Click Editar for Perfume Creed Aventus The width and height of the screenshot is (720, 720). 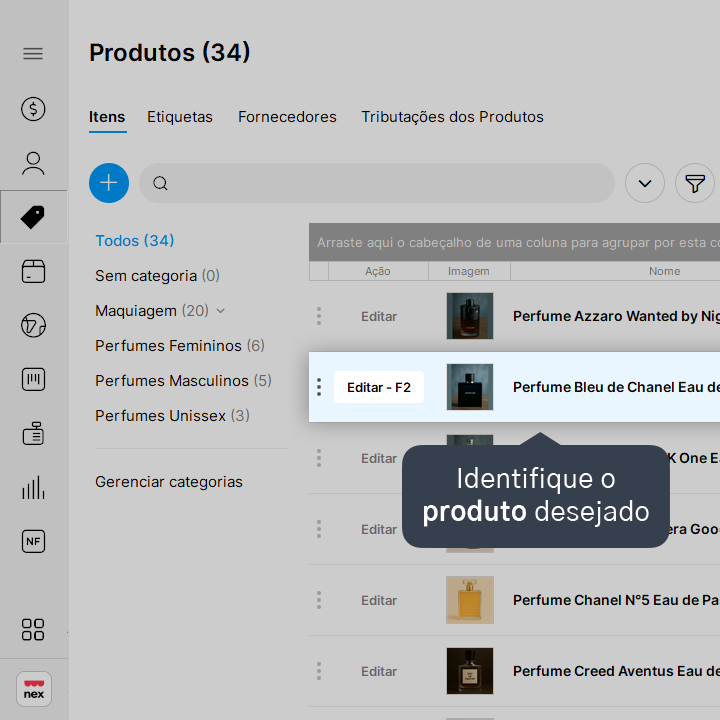point(379,671)
